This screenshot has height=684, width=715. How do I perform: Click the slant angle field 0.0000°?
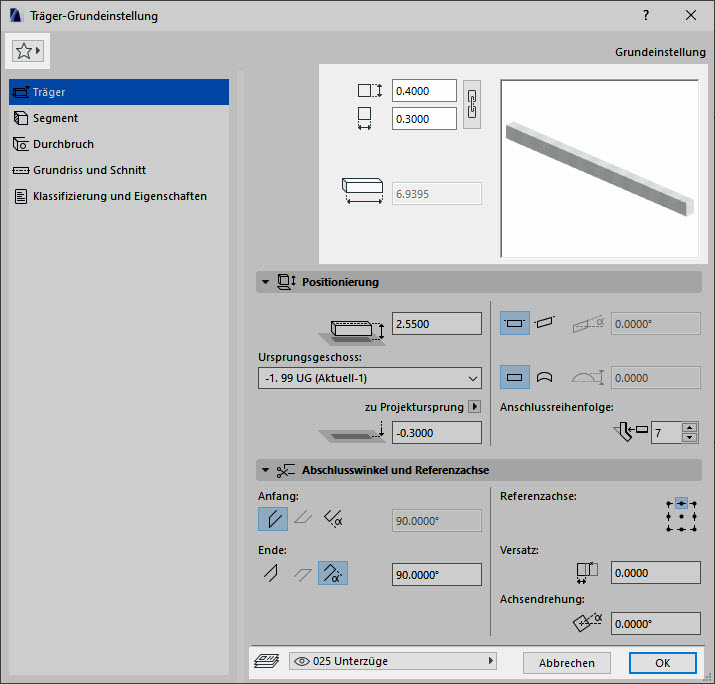[655, 324]
